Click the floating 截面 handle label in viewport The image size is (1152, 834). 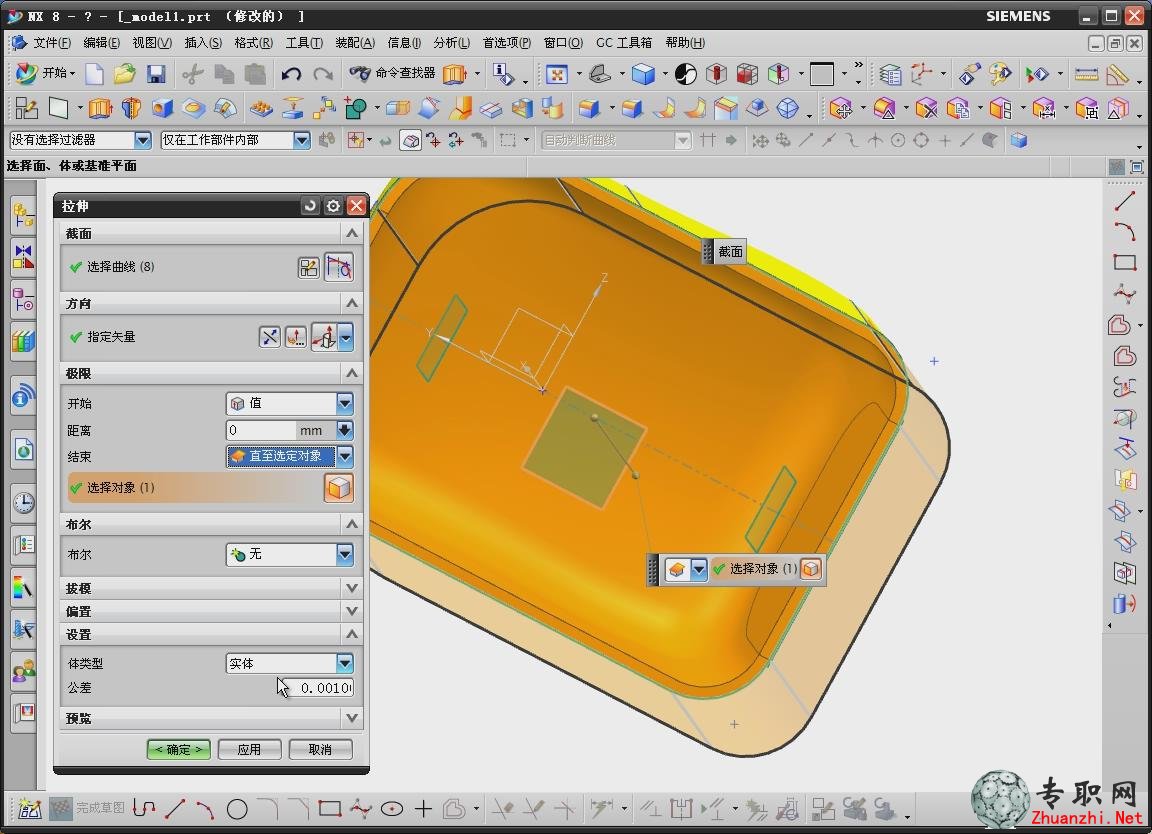[x=730, y=252]
